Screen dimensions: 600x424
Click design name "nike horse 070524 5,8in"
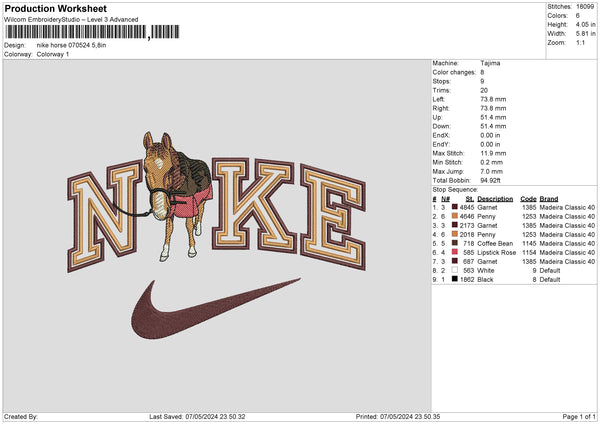click(x=72, y=45)
